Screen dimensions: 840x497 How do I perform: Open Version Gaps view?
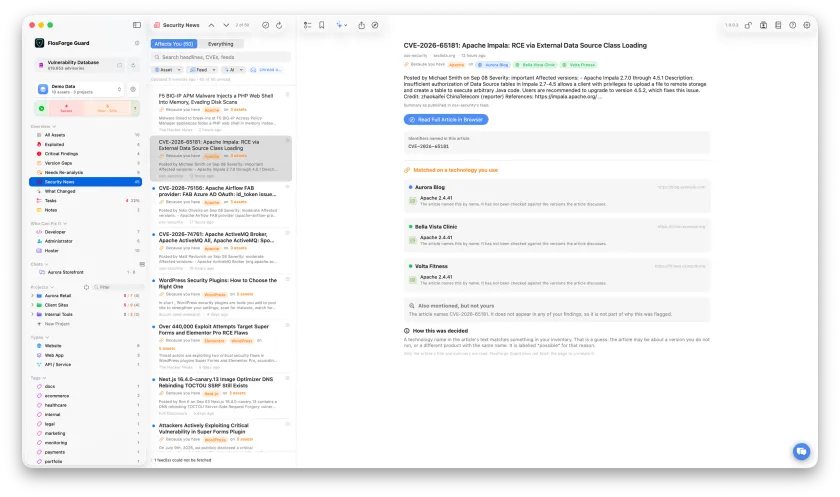86,163
